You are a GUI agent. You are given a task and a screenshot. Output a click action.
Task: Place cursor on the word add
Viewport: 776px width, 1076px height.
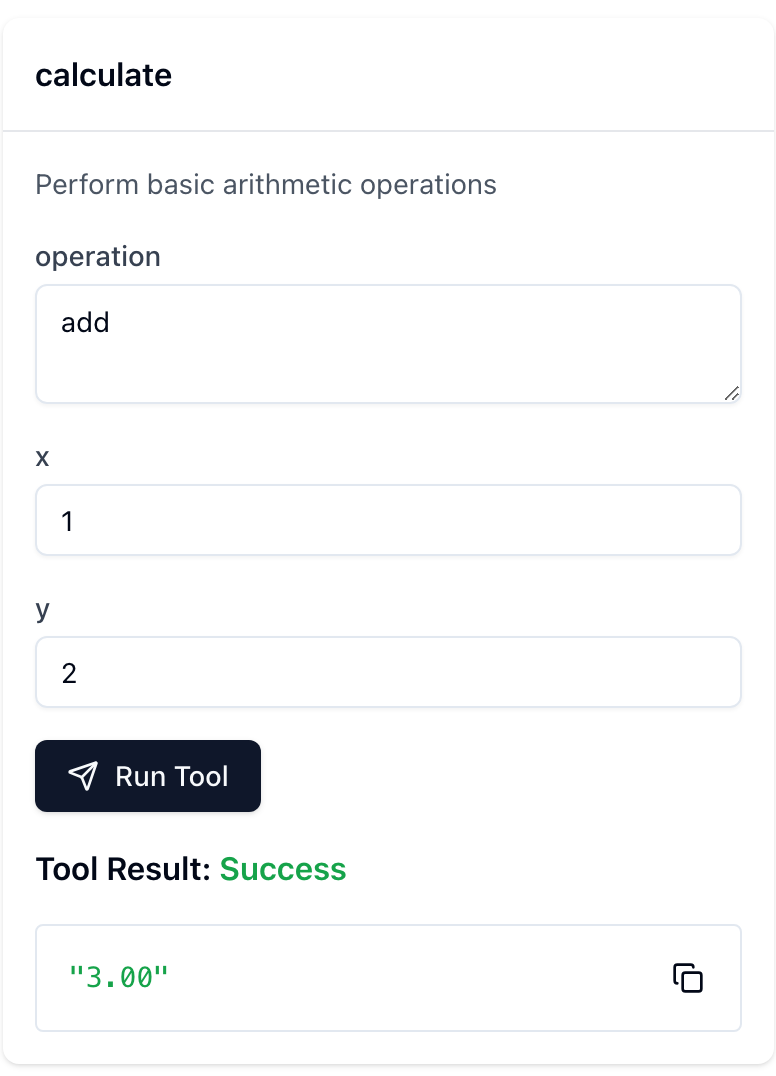[x=85, y=323]
